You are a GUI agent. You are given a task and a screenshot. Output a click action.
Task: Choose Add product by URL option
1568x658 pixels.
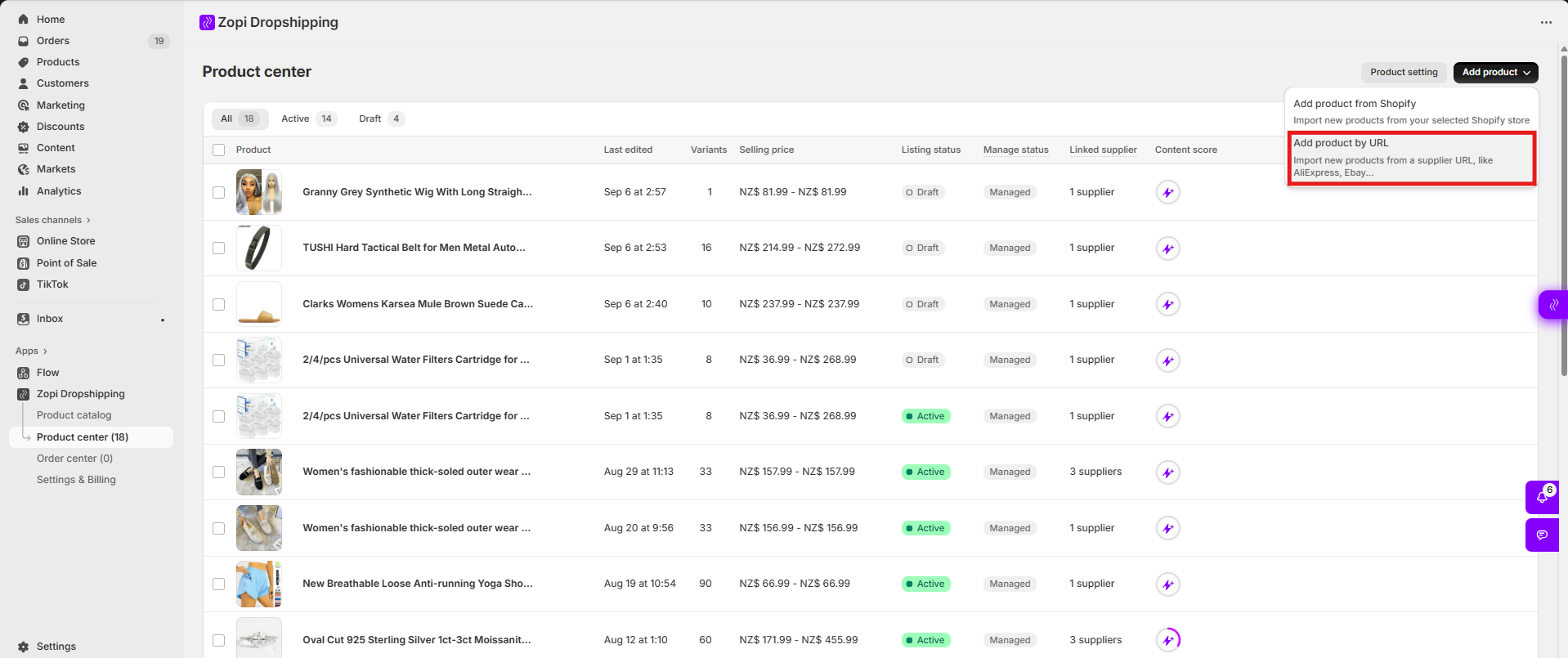pos(1411,158)
